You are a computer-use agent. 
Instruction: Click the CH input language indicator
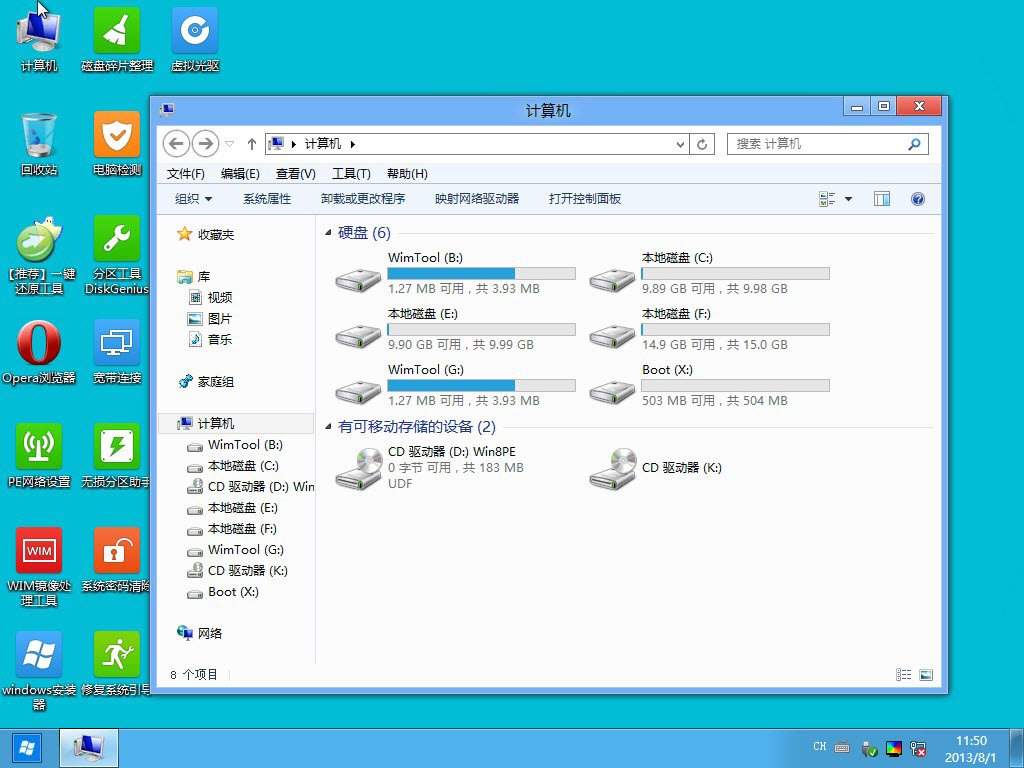820,746
